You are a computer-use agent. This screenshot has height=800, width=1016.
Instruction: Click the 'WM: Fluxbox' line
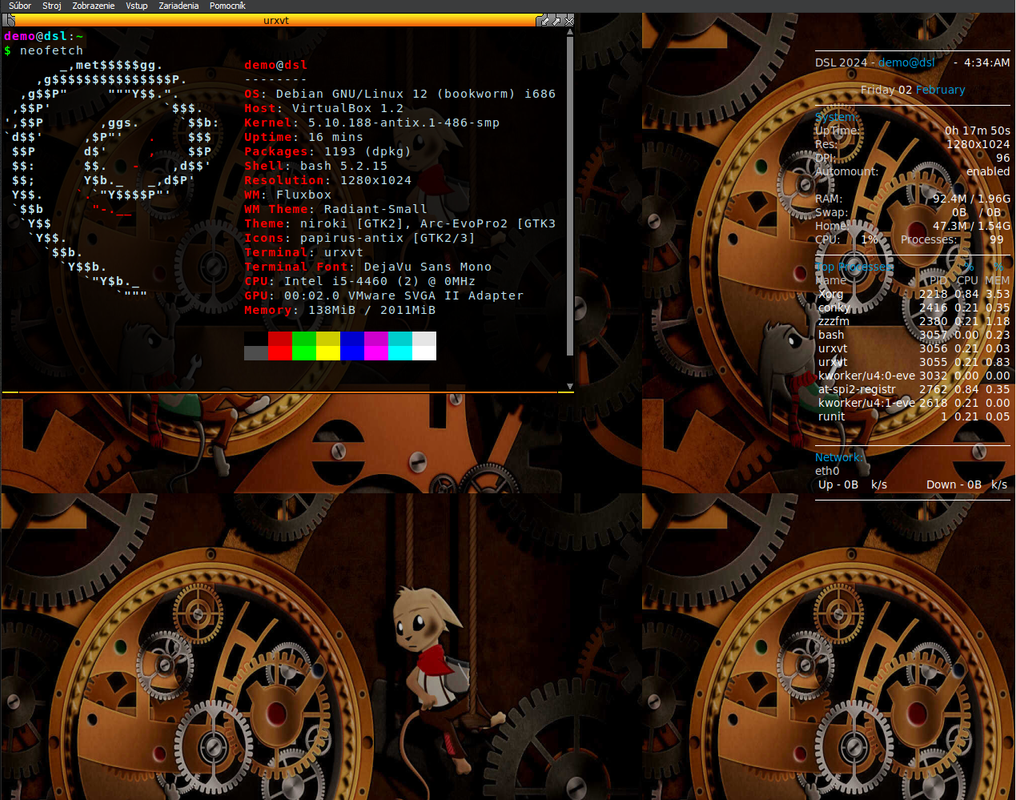point(288,194)
